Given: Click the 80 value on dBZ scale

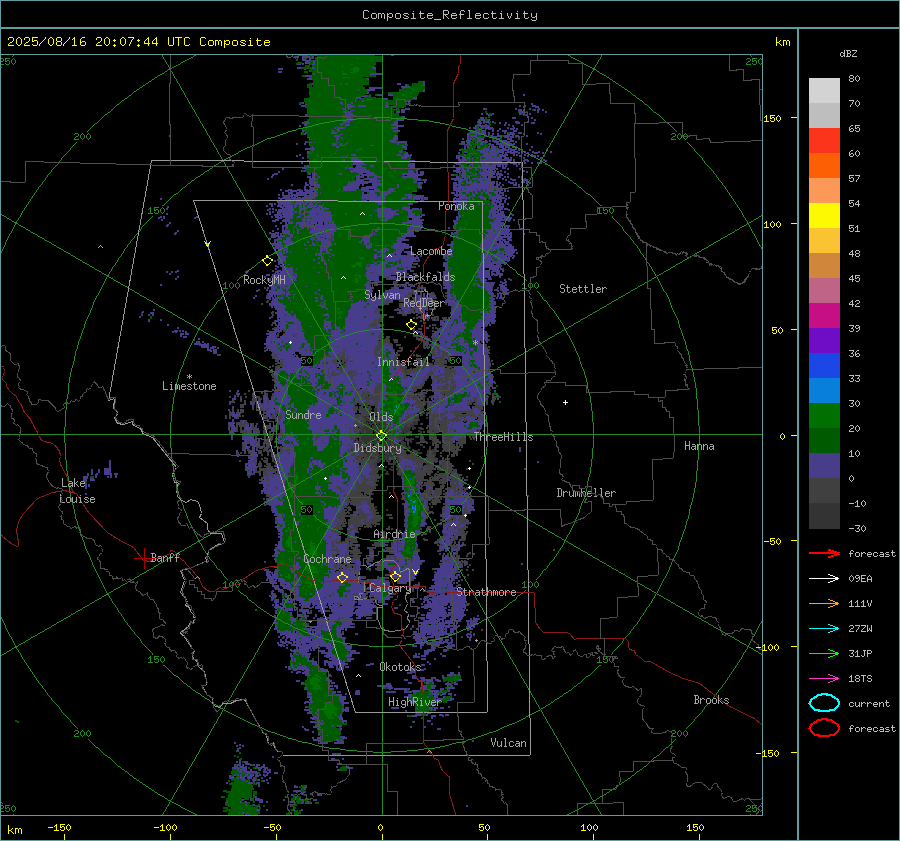Looking at the screenshot, I should coord(854,79).
